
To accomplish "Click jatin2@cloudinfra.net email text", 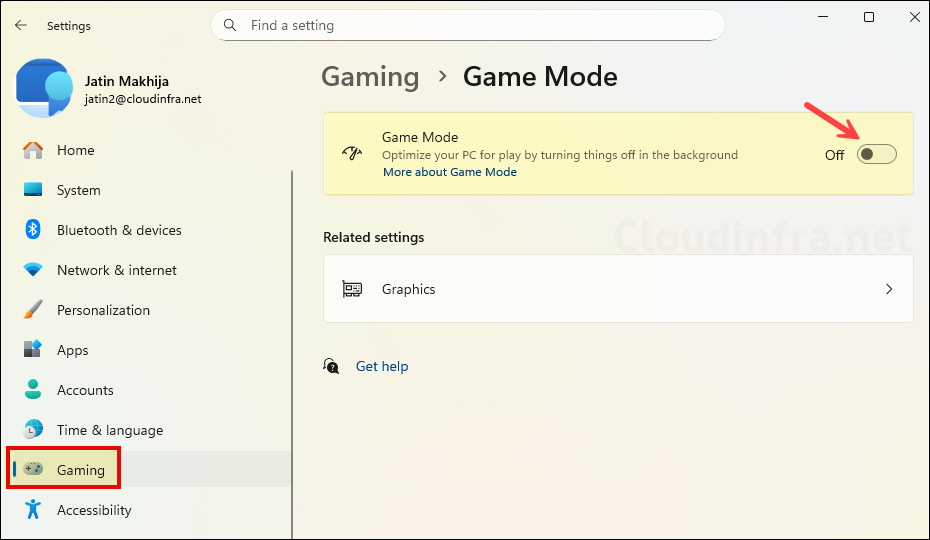I will [143, 99].
